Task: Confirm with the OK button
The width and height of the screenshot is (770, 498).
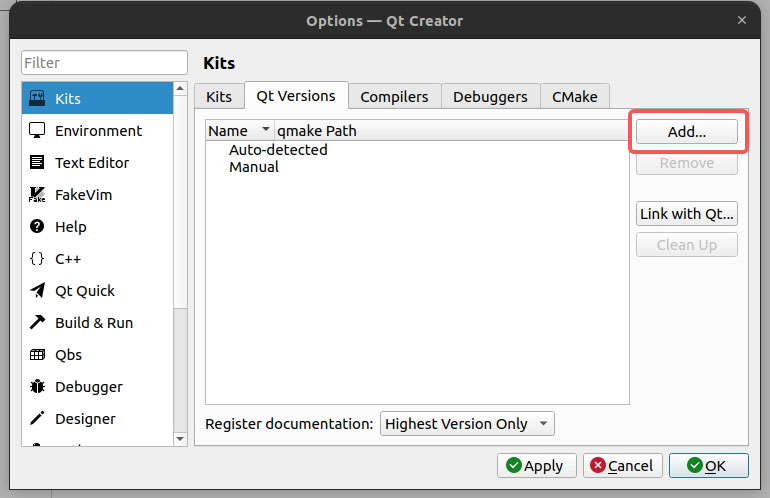Action: (709, 466)
